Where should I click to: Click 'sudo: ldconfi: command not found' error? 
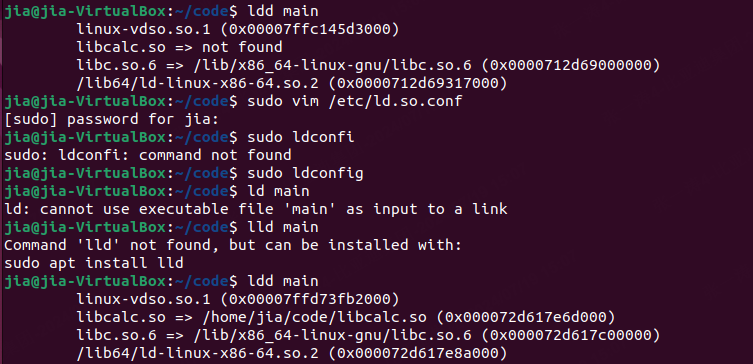tap(147, 156)
